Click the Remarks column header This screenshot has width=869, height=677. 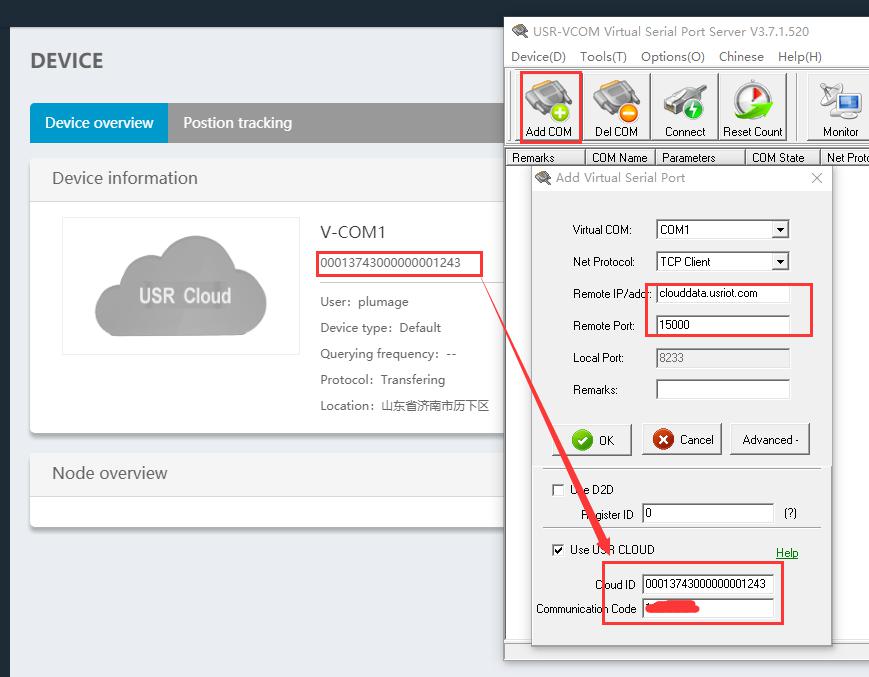point(546,158)
